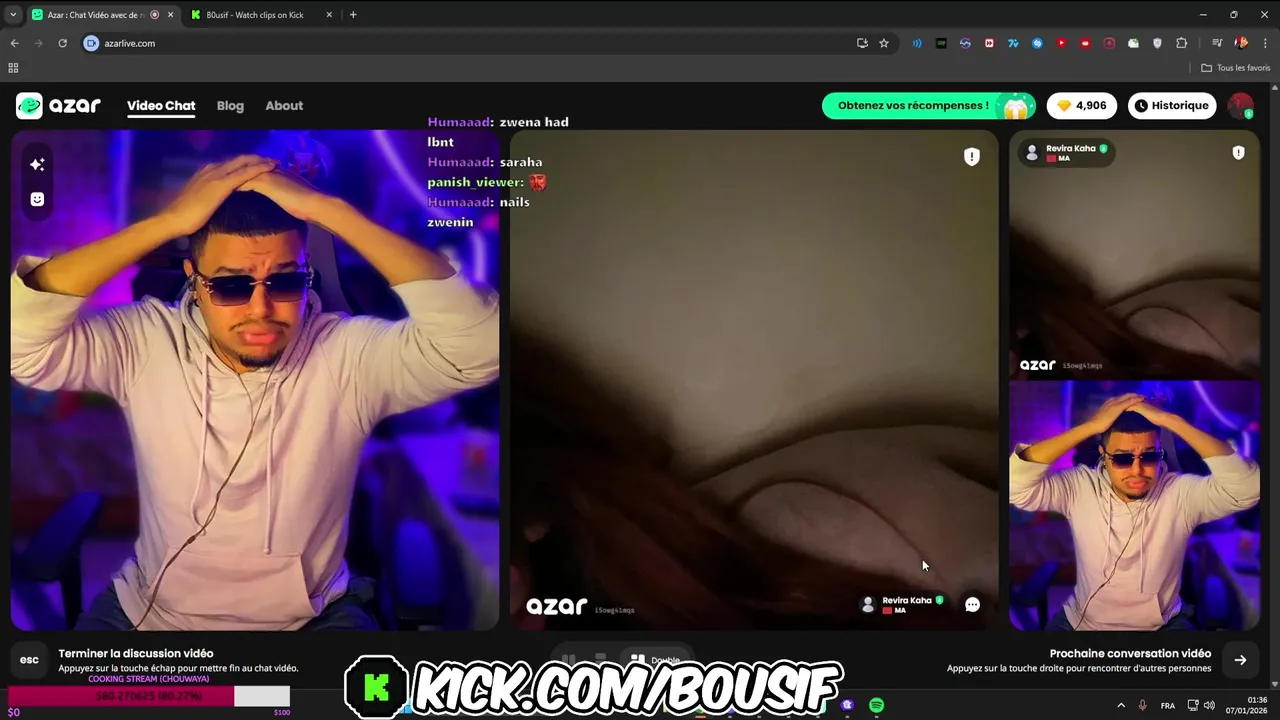Bookmark this page with the star icon
Viewport: 1280px width, 720px height.
pyautogui.click(x=884, y=43)
